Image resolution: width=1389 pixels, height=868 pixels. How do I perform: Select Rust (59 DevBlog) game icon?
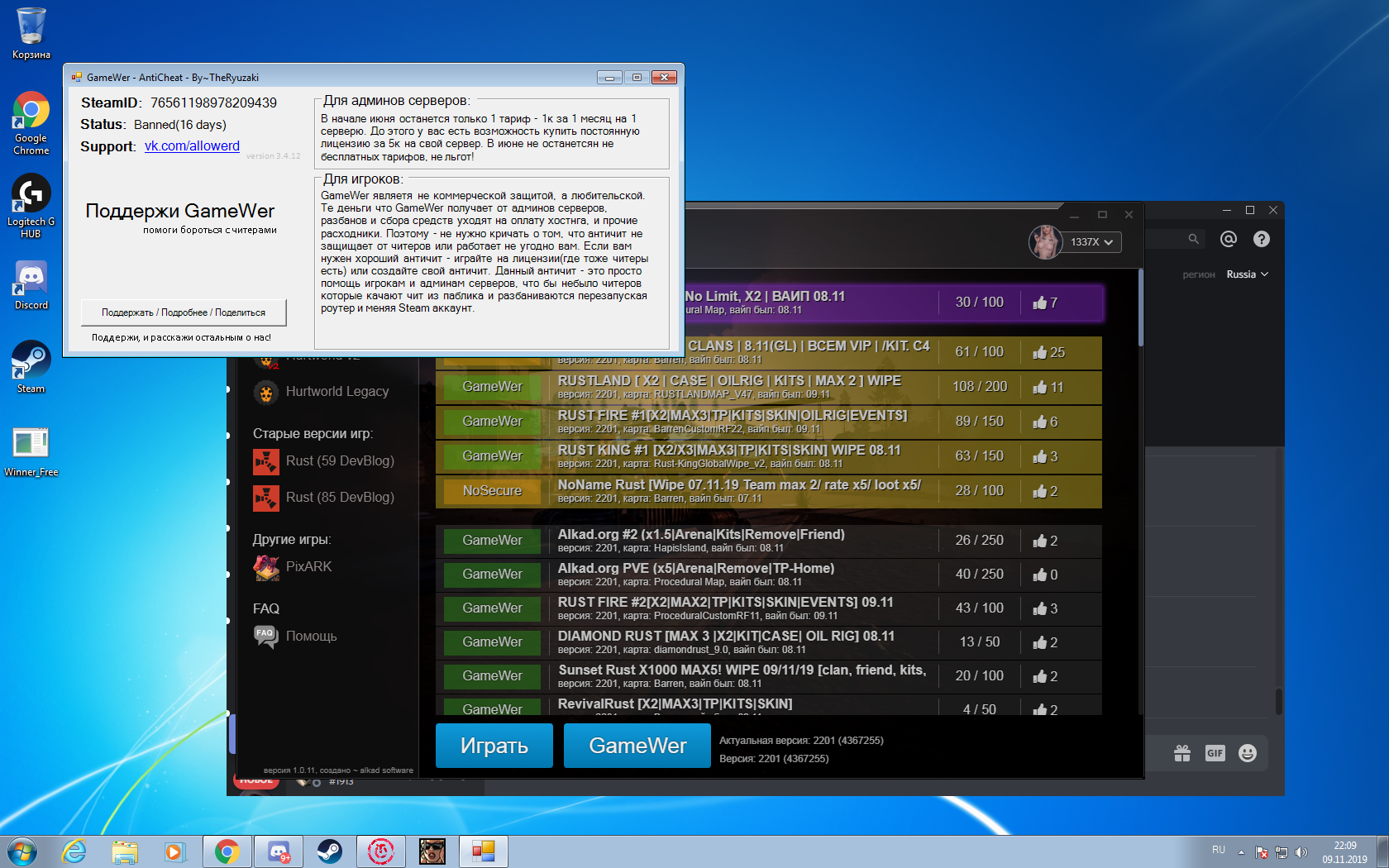[265, 461]
